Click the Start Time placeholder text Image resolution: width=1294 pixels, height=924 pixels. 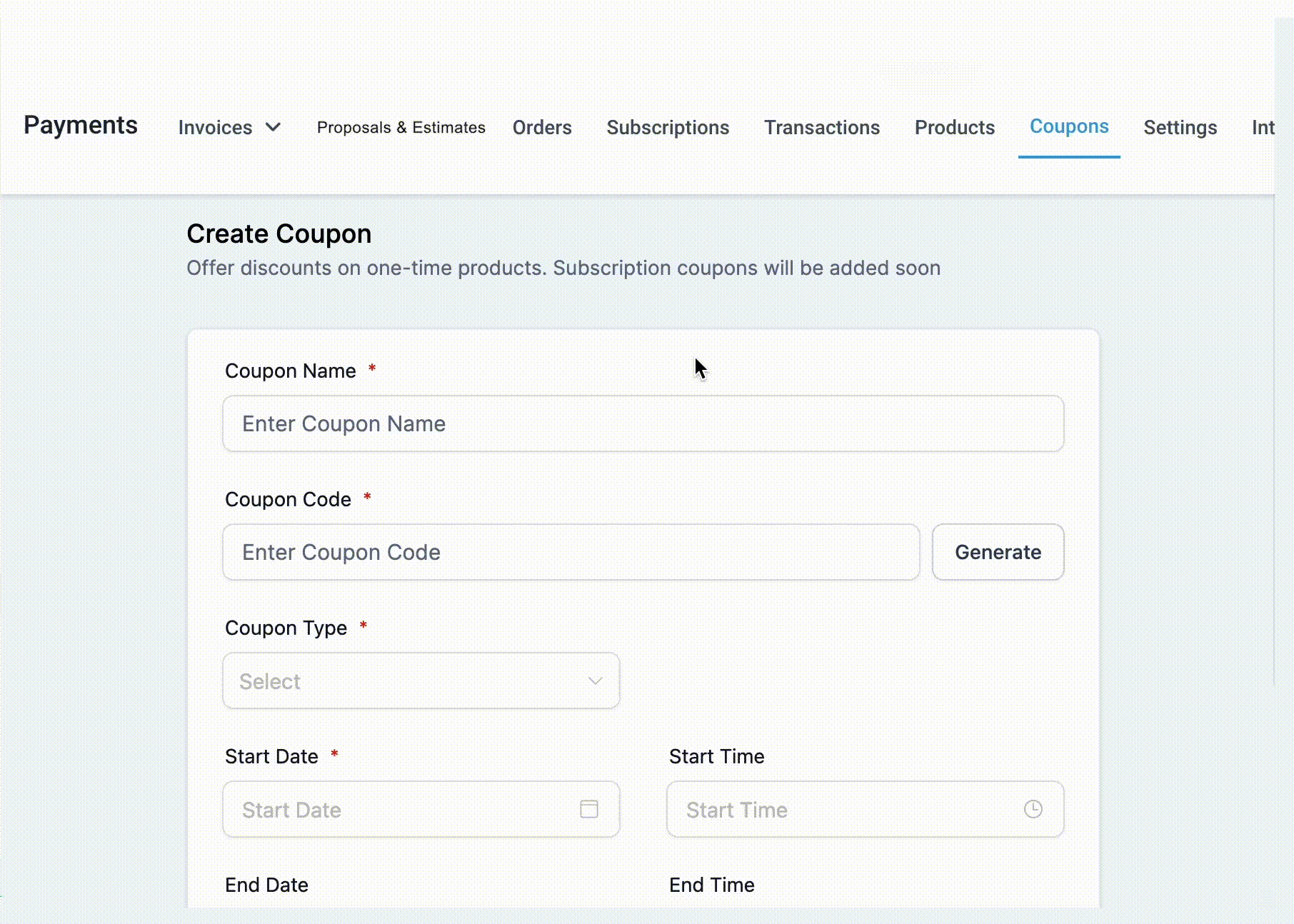pos(736,810)
